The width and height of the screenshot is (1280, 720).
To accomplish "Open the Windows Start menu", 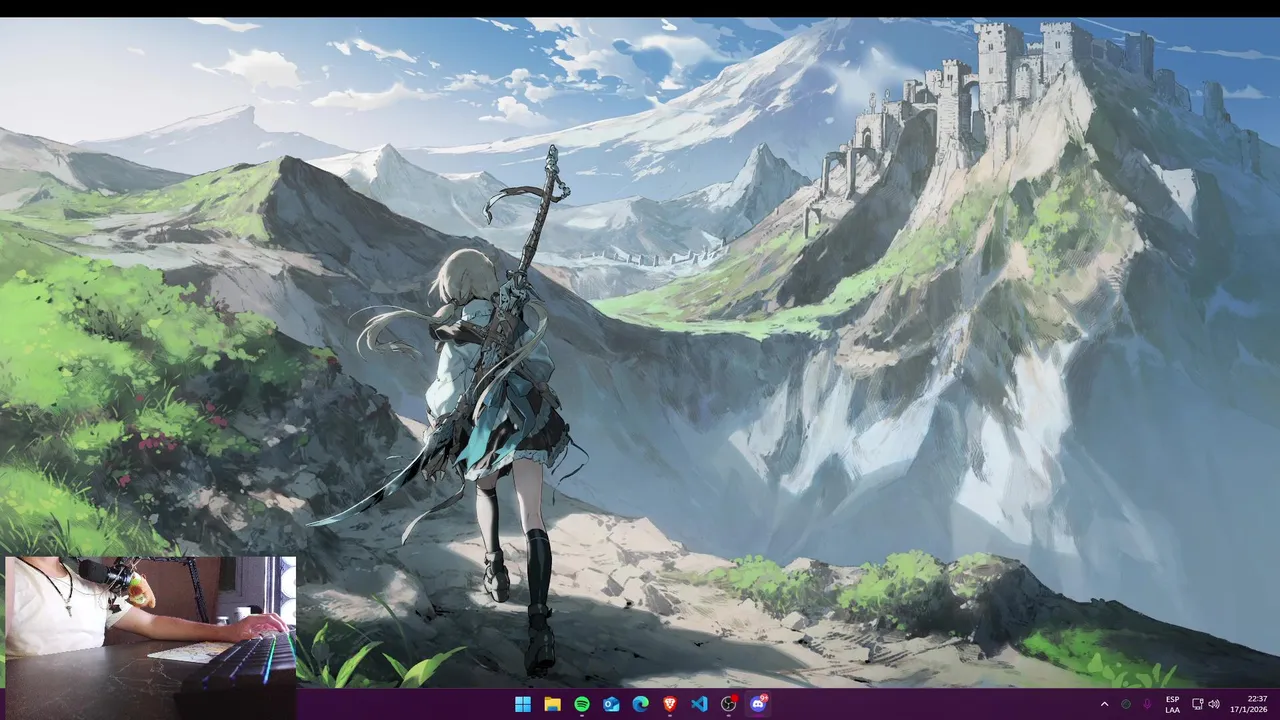I will [x=522, y=704].
